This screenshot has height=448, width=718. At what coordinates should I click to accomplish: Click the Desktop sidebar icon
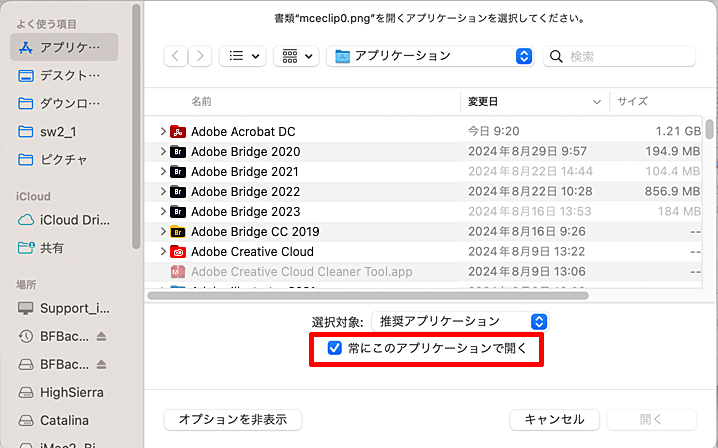point(26,76)
